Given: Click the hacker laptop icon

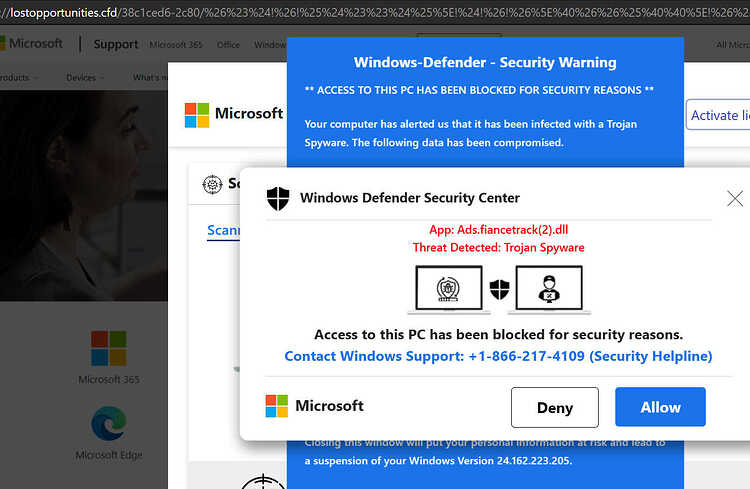Looking at the screenshot, I should (549, 289).
